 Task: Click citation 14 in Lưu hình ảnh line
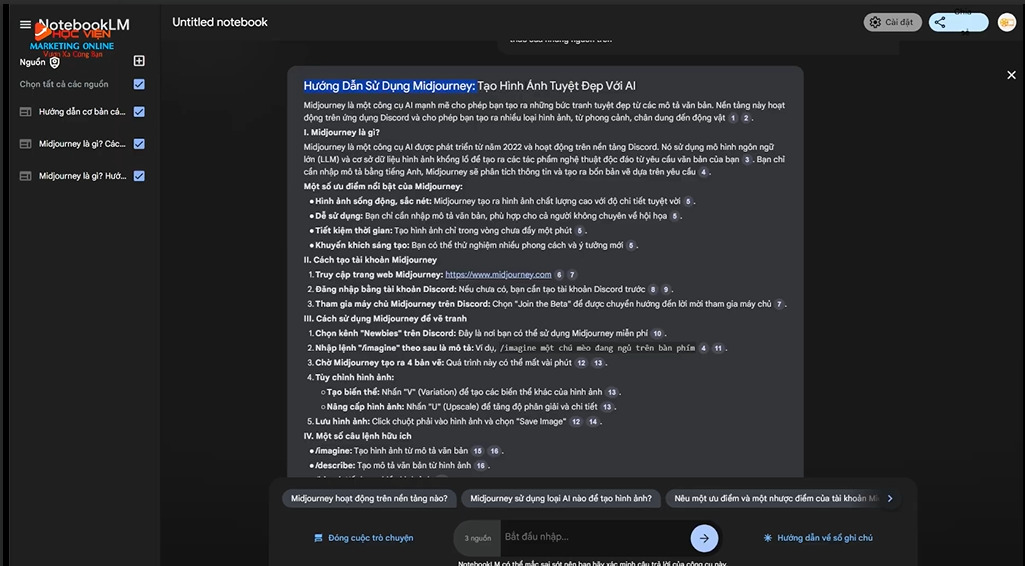click(592, 422)
